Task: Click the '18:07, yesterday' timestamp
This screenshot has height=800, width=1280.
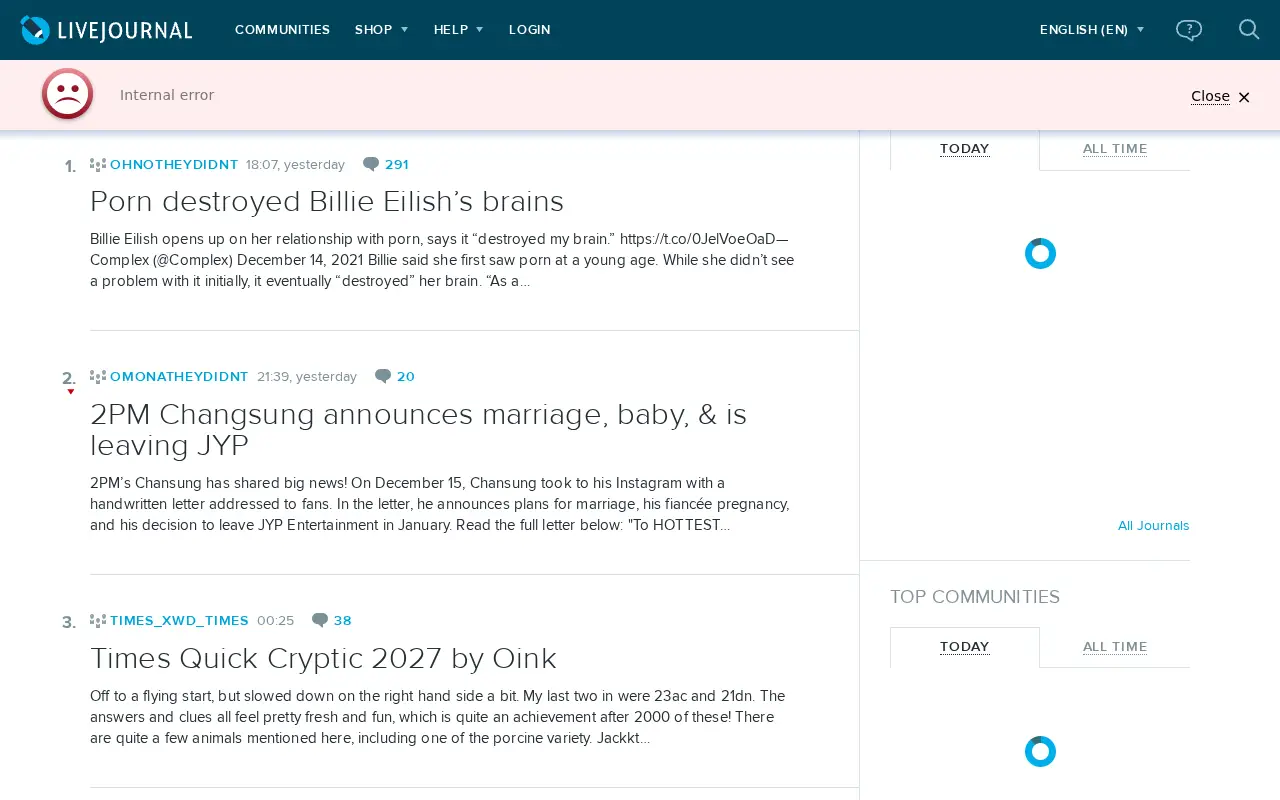Action: [295, 165]
